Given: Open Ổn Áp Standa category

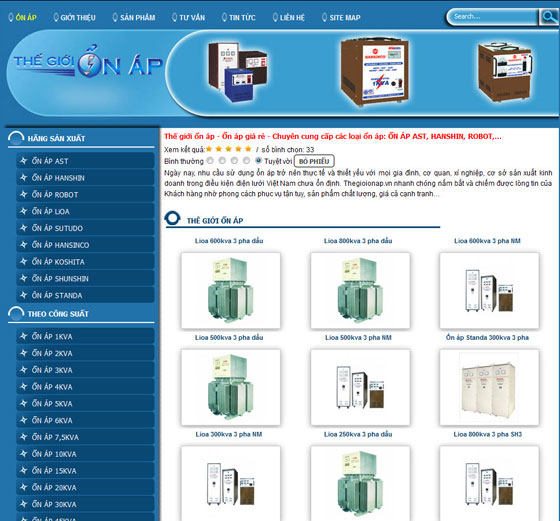Looking at the screenshot, I should point(85,295).
